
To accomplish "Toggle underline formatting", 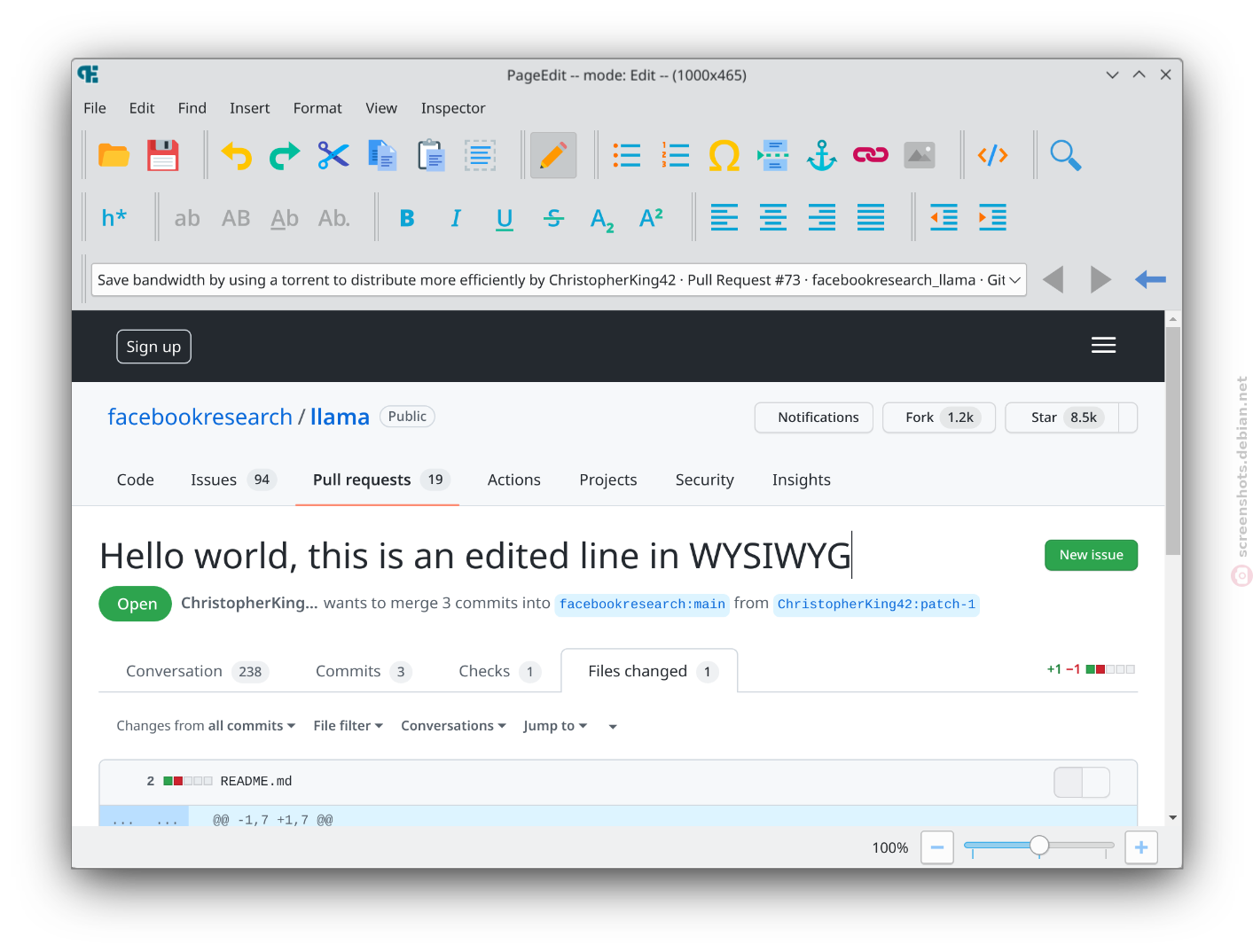I will (505, 217).
